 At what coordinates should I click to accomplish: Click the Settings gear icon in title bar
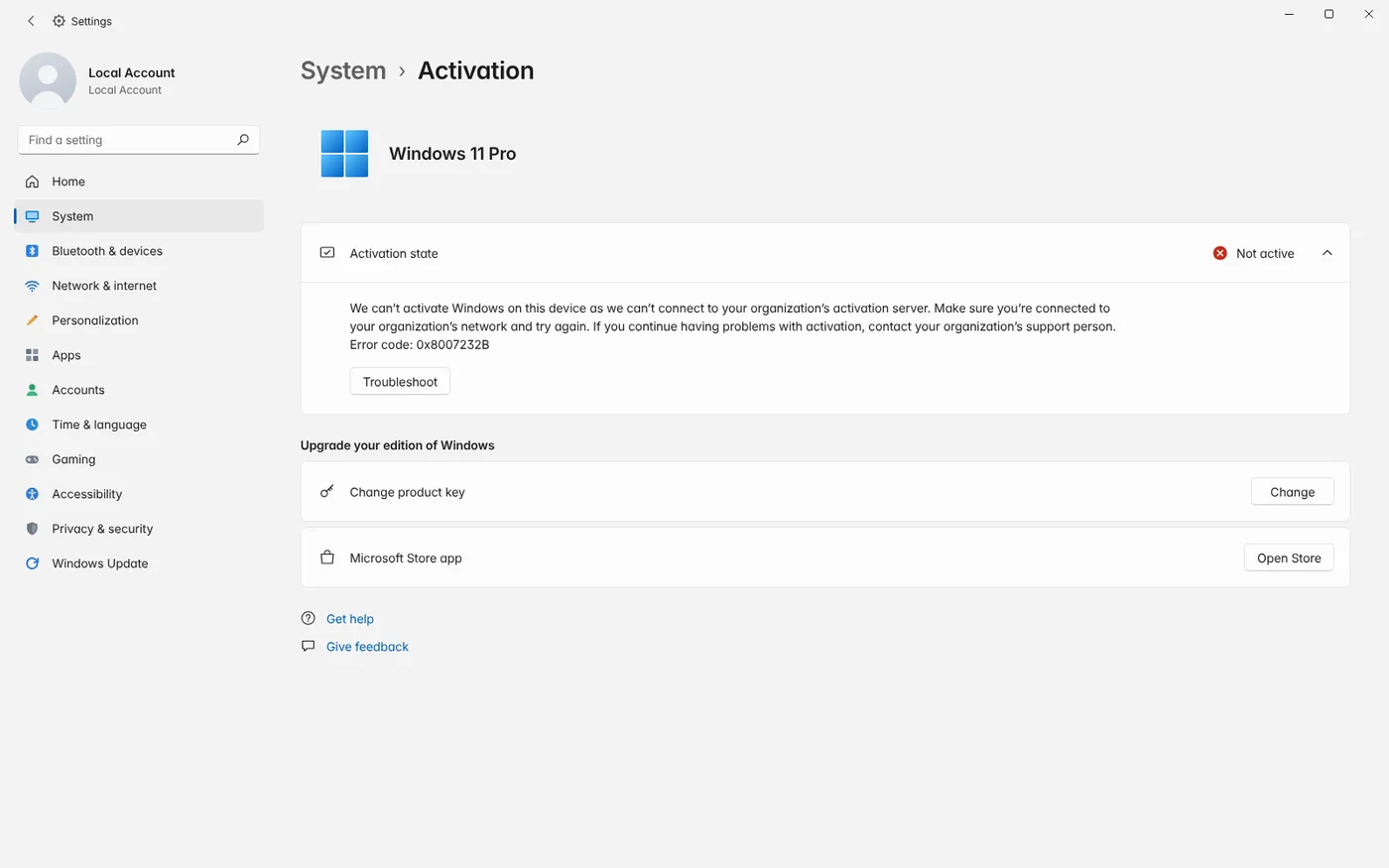(x=59, y=21)
